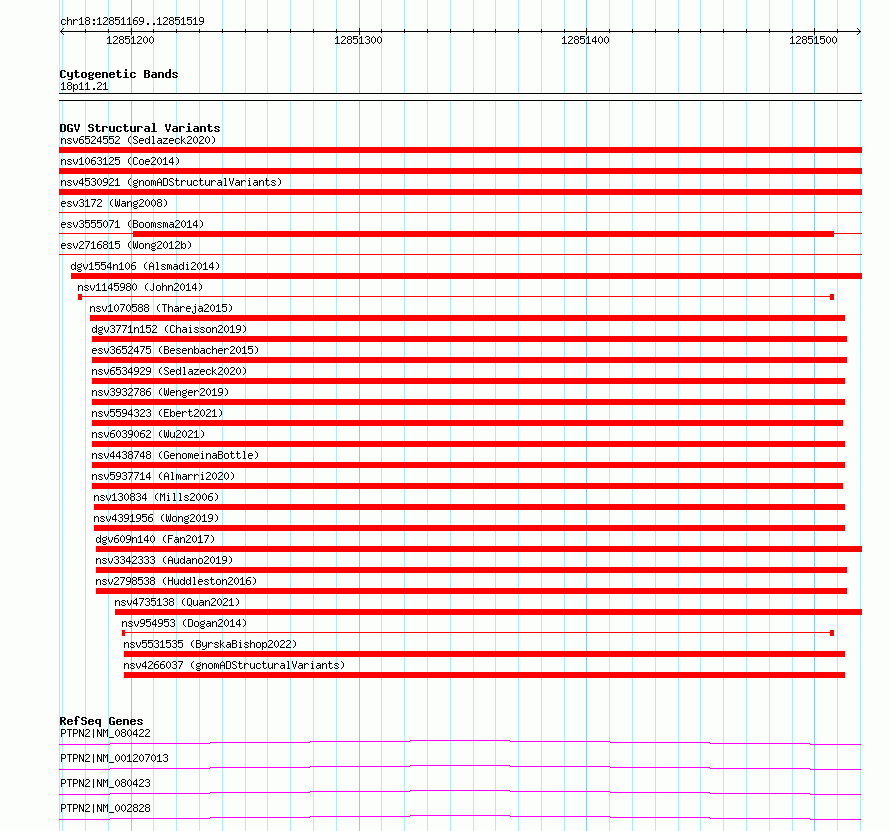Click the red bar under nsv6524552
The image size is (890, 831).
[460, 150]
